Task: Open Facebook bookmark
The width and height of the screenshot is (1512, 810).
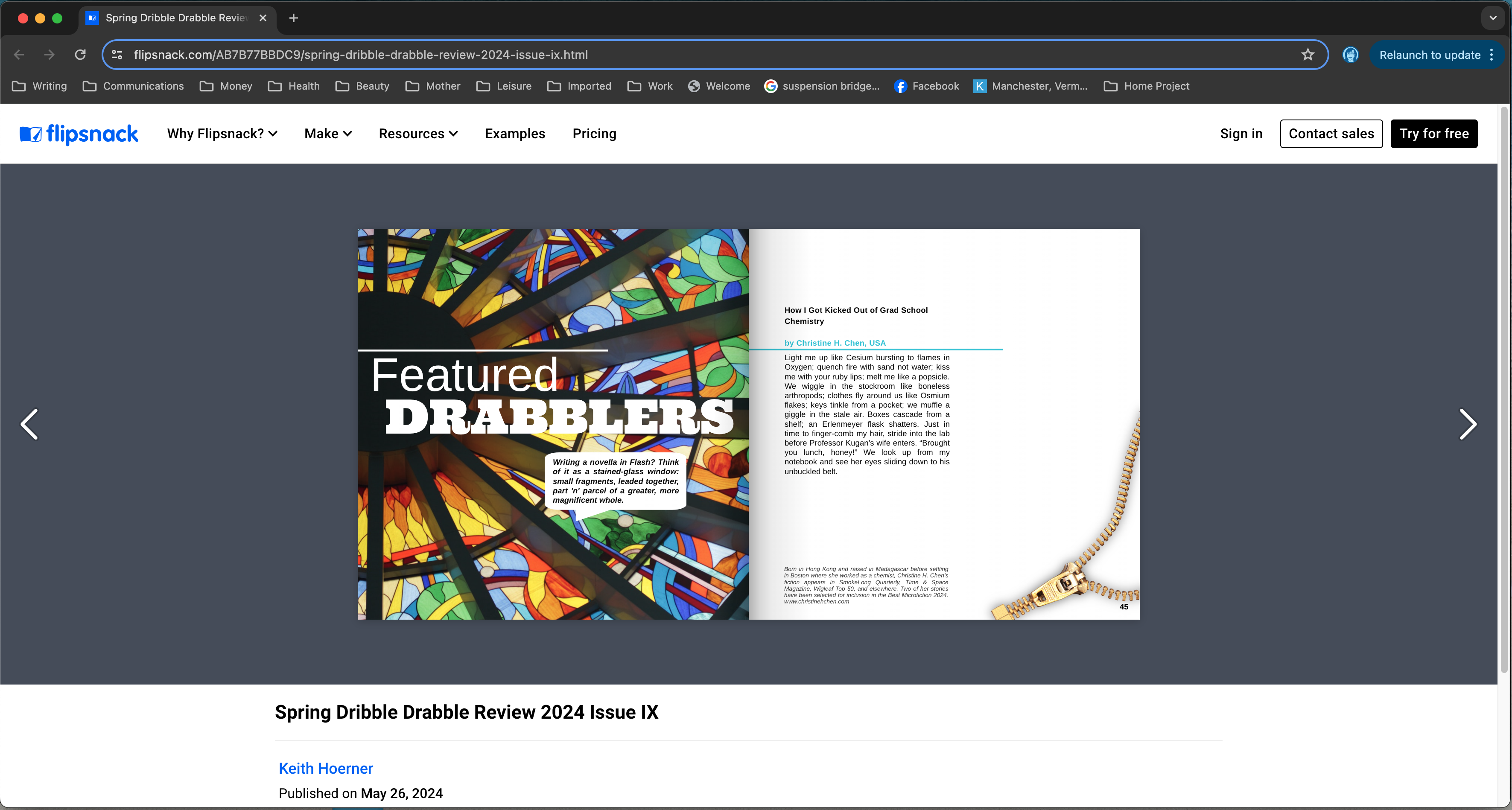Action: click(926, 86)
